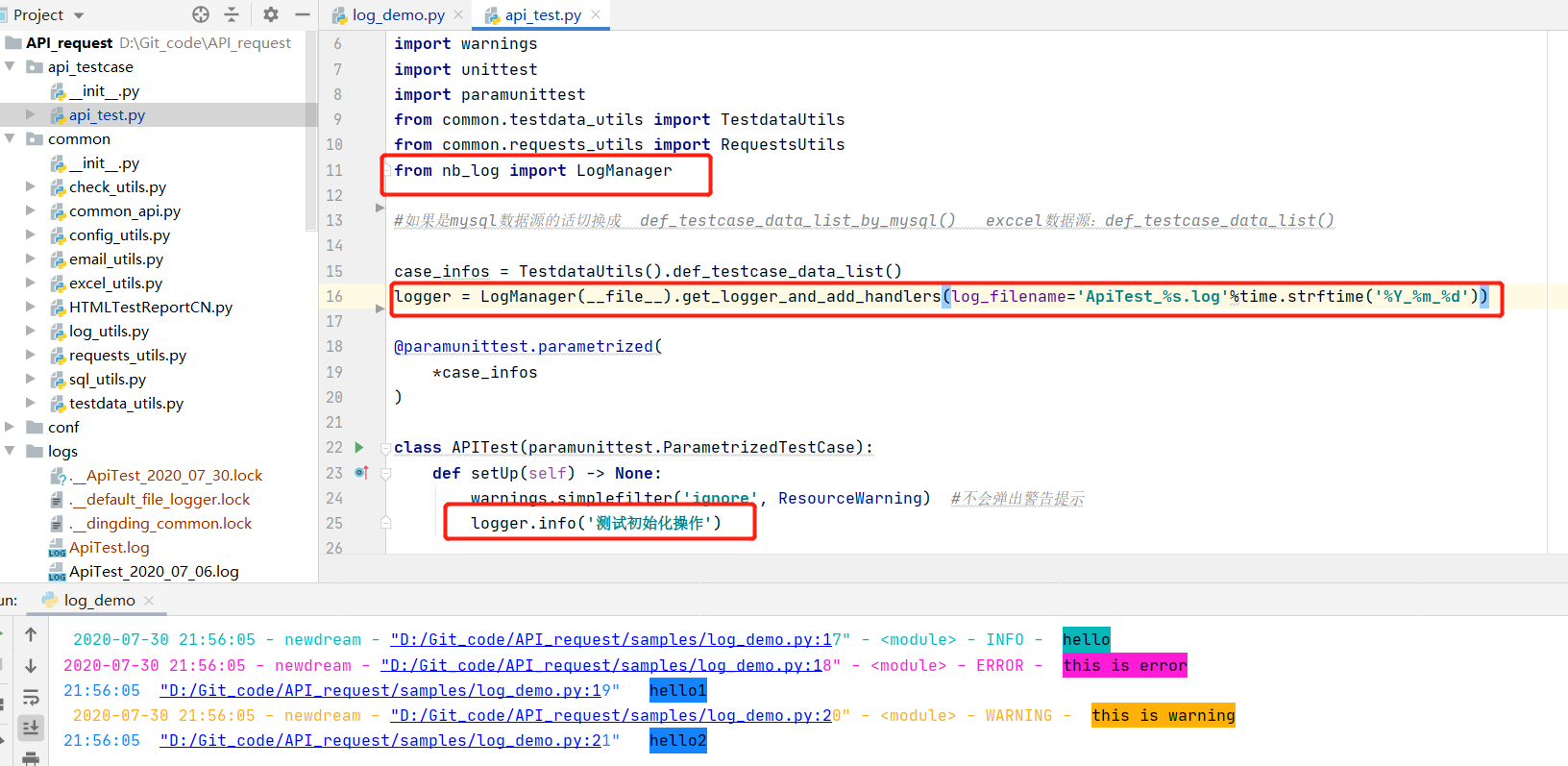Close the api_test.py tab
Image resolution: width=1568 pixels, height=766 pixels.
pyautogui.click(x=596, y=14)
